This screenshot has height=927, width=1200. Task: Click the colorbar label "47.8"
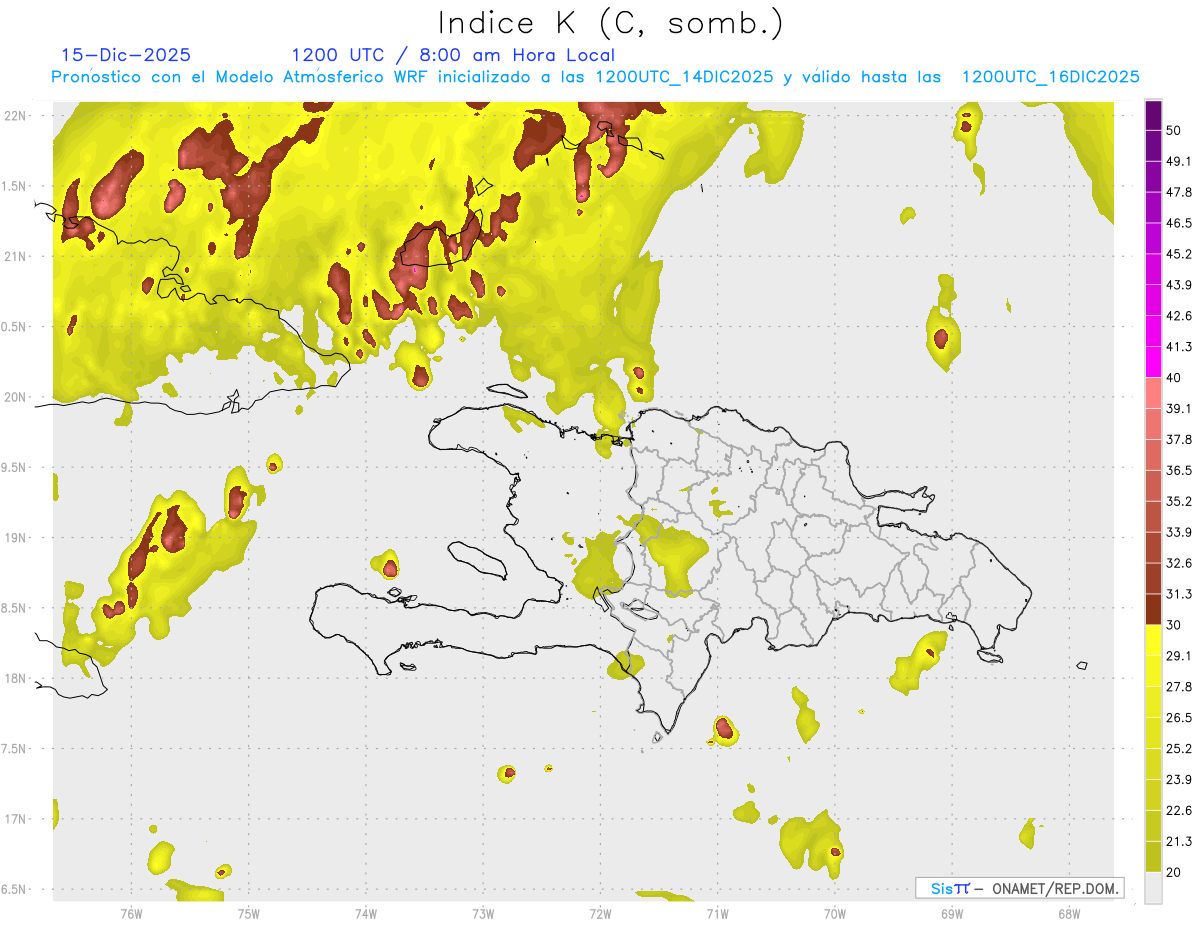[x=1179, y=192]
